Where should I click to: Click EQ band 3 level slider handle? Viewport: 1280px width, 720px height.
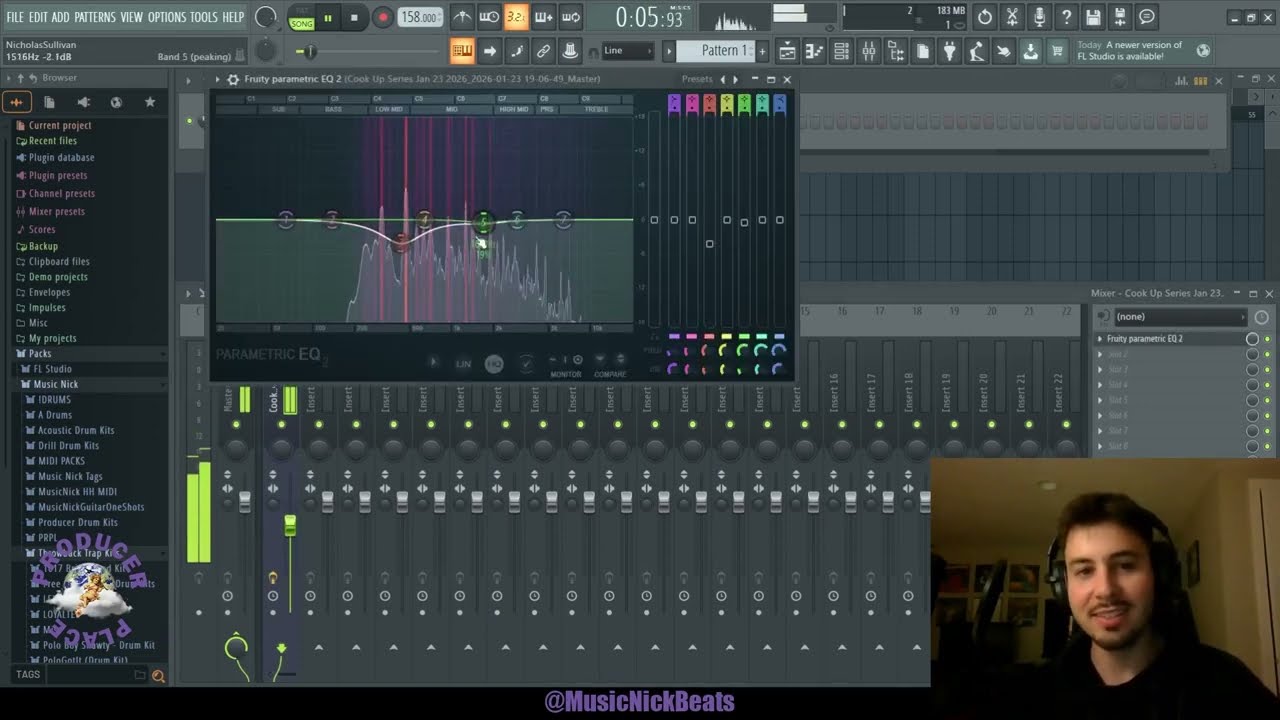(x=710, y=243)
